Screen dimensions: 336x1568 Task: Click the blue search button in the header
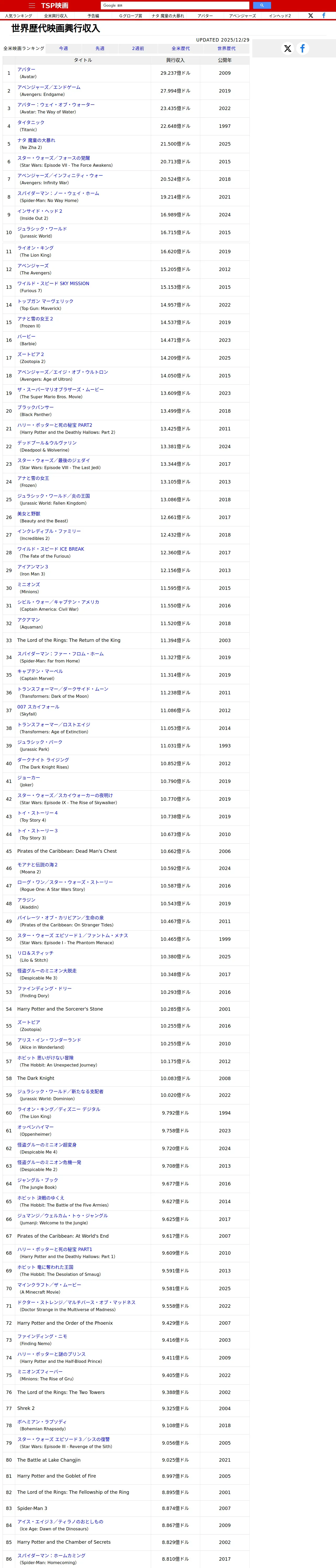262,5
